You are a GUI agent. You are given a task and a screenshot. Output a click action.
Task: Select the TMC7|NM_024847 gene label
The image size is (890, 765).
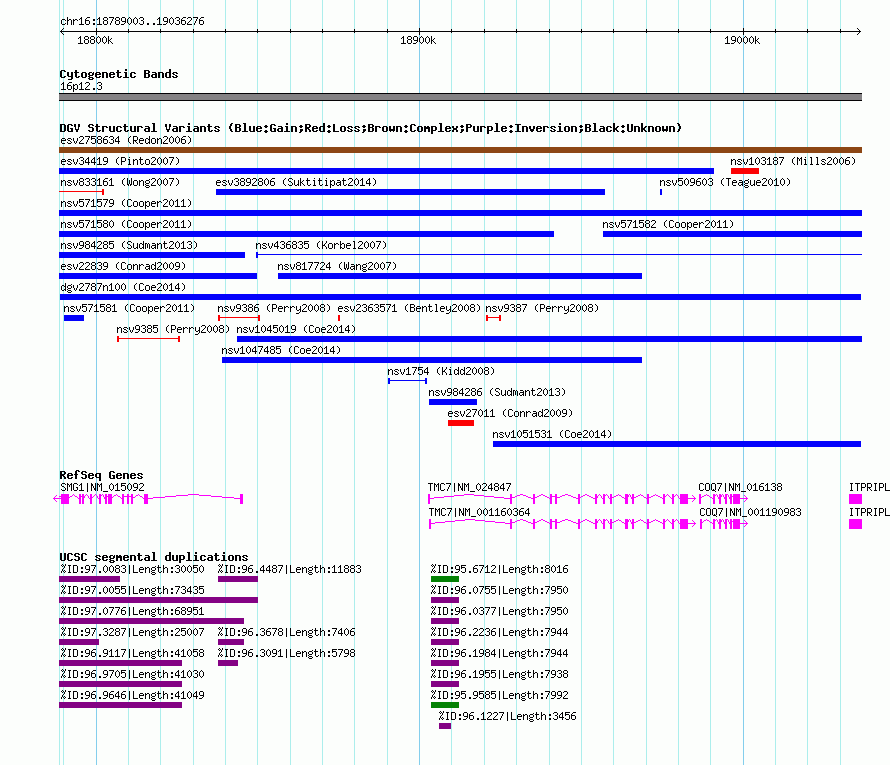[x=469, y=487]
